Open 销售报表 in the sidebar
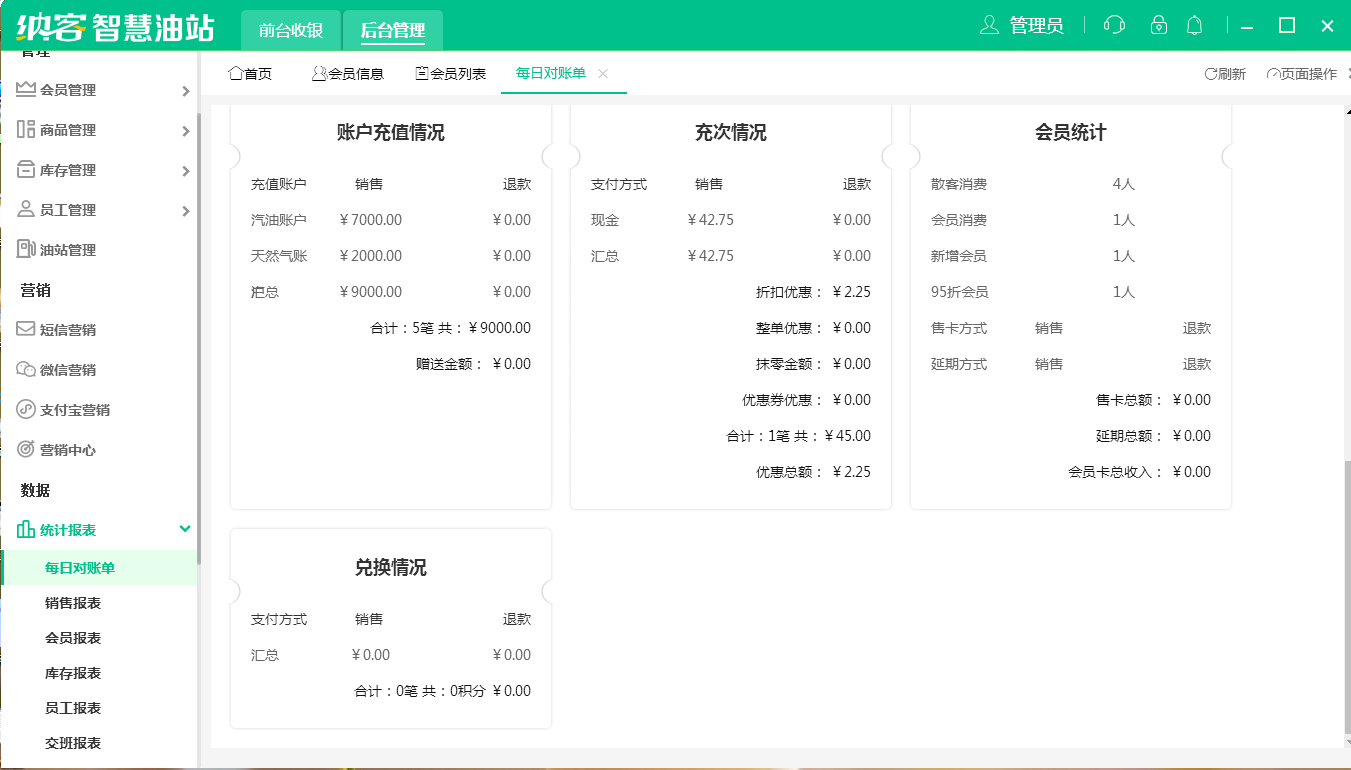This screenshot has height=770, width=1351. (x=73, y=603)
